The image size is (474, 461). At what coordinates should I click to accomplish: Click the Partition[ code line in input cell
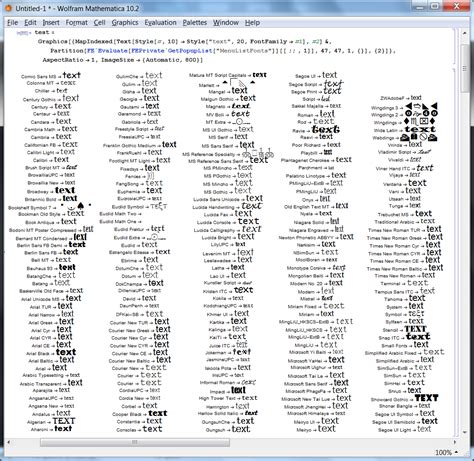tap(223, 51)
